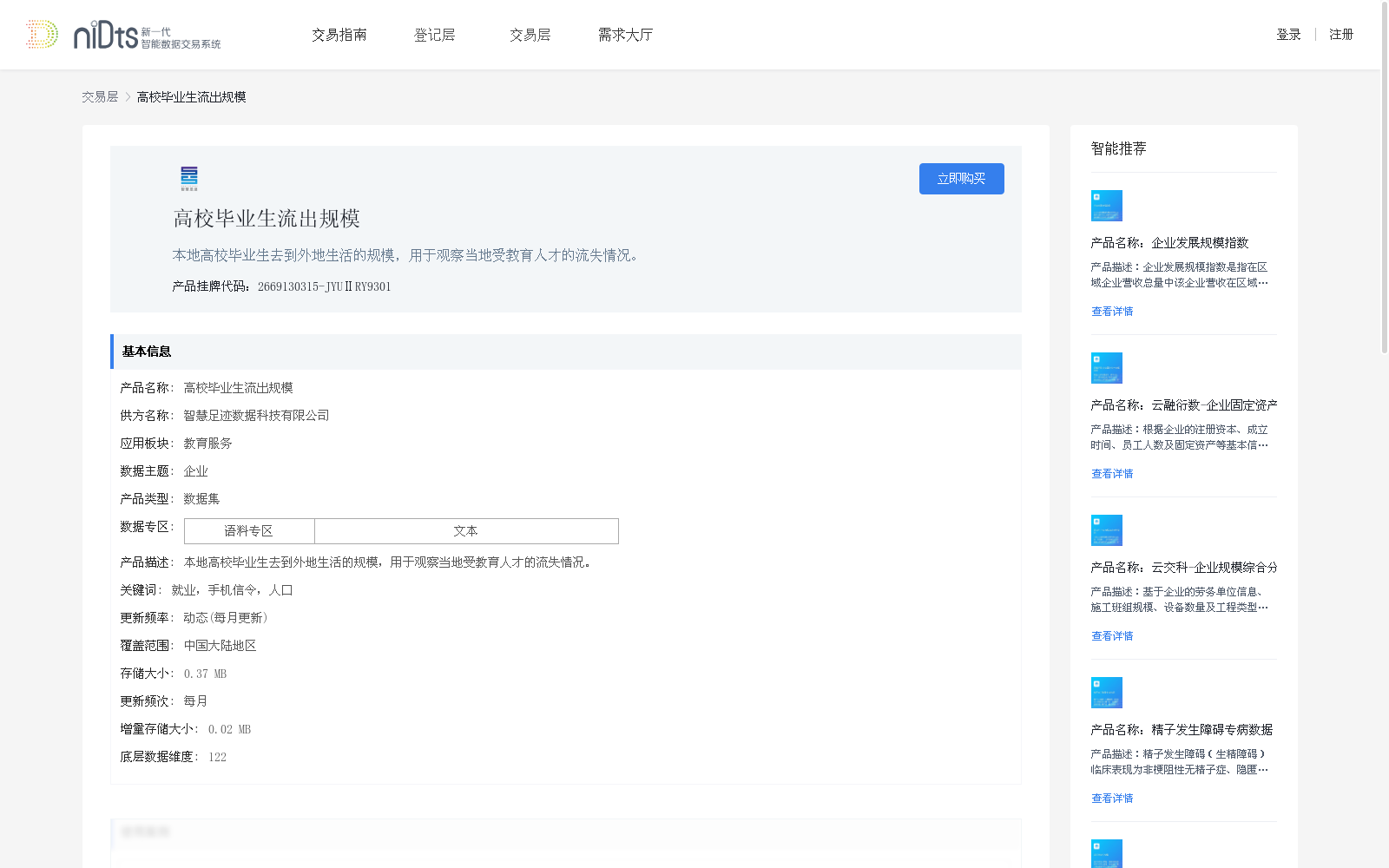Screen dimensions: 1389x868
Task: Click the product code 2669130315-JYUⅡRY9301
Action: pos(325,287)
